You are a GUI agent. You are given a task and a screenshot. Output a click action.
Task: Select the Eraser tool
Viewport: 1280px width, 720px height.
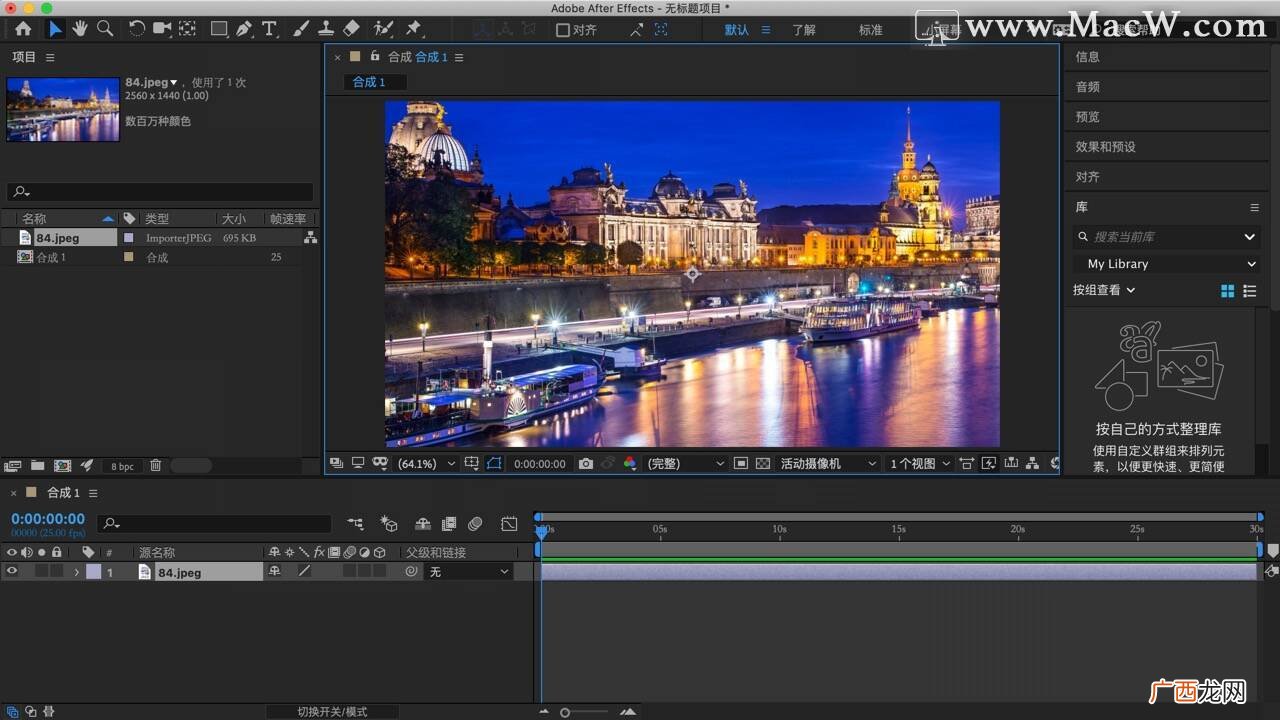coord(351,29)
